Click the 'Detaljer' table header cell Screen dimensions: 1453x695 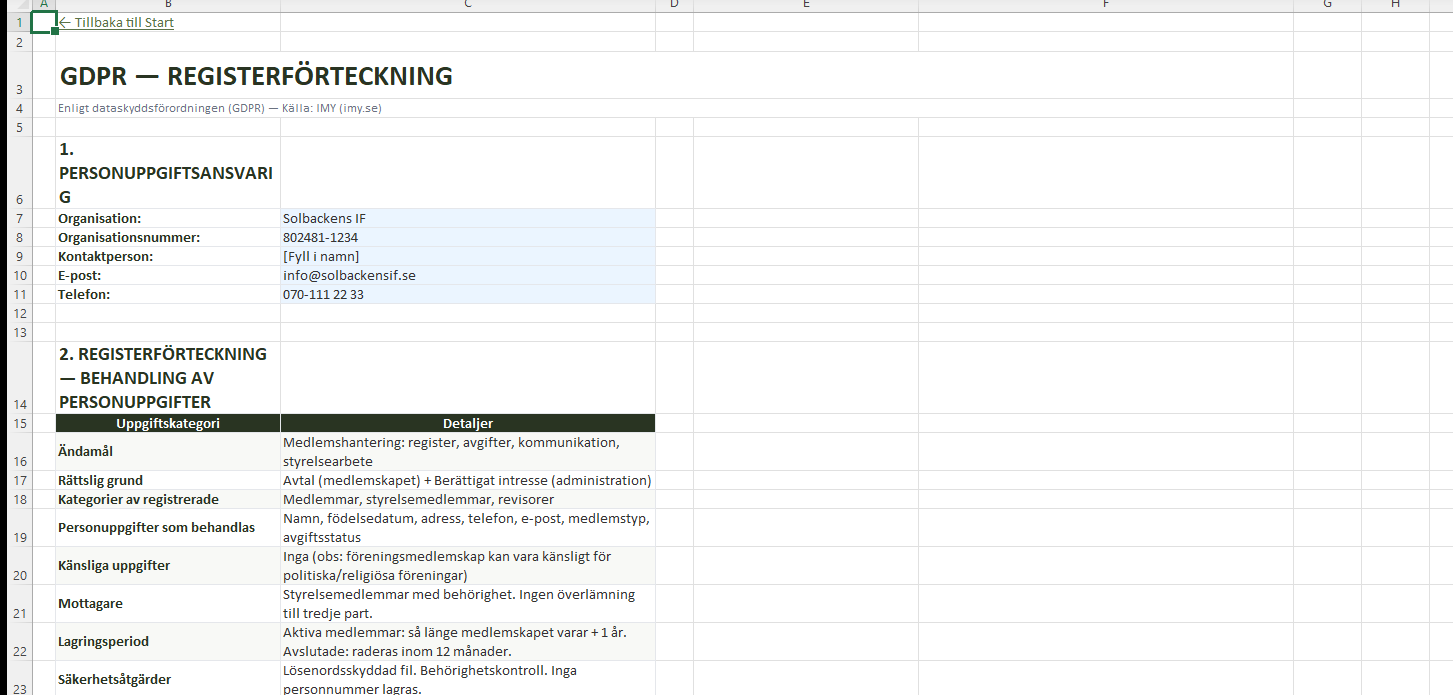pos(467,423)
